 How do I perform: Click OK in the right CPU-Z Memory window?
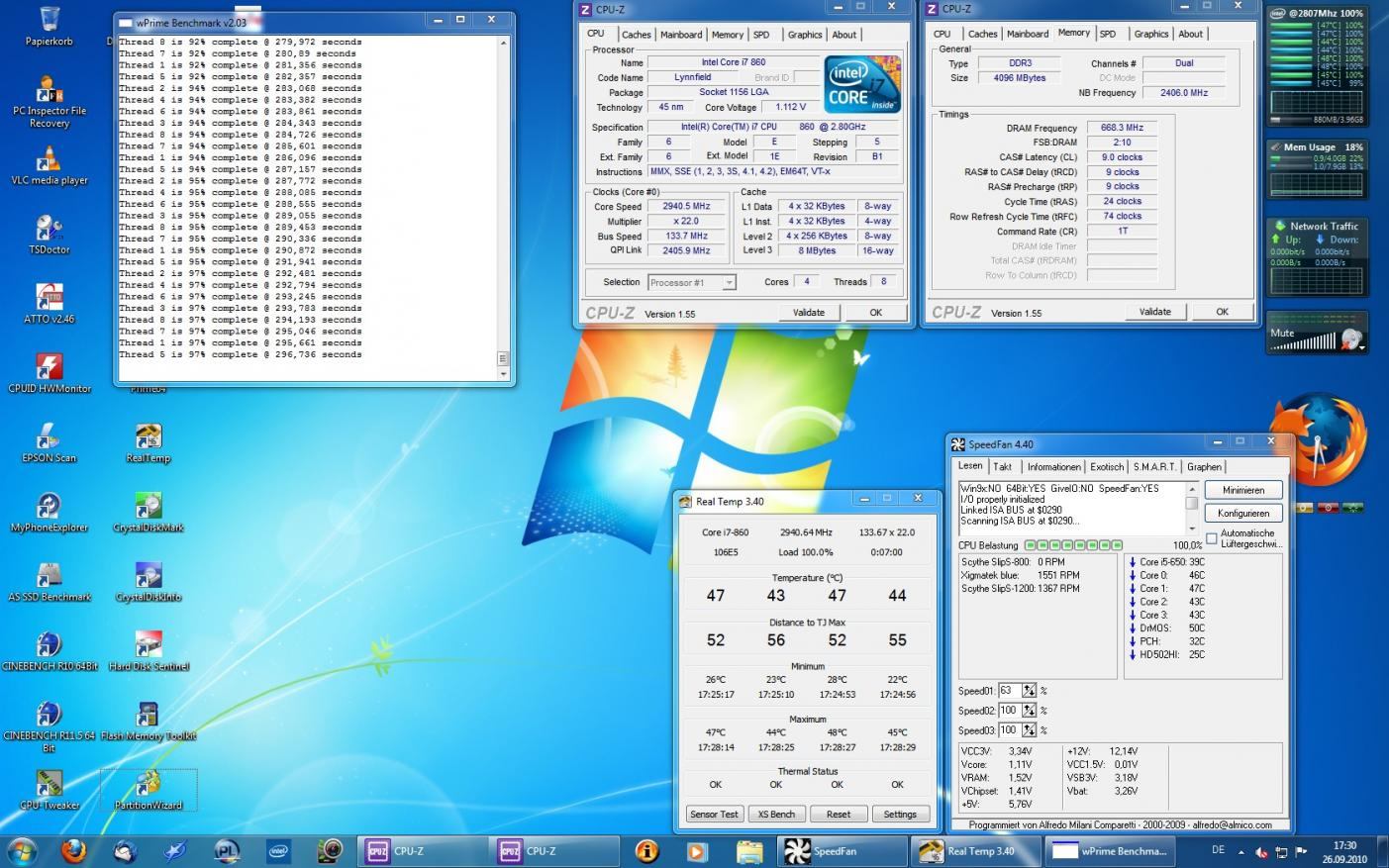coord(1222,312)
